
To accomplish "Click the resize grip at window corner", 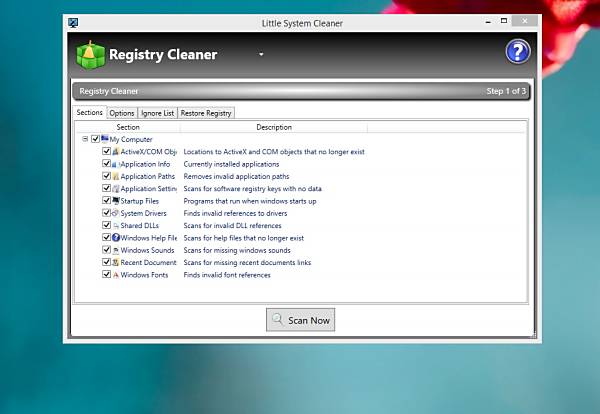I will [x=533, y=335].
